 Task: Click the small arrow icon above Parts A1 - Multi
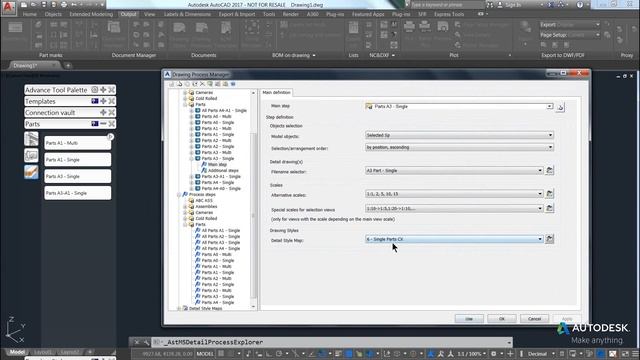point(110,137)
